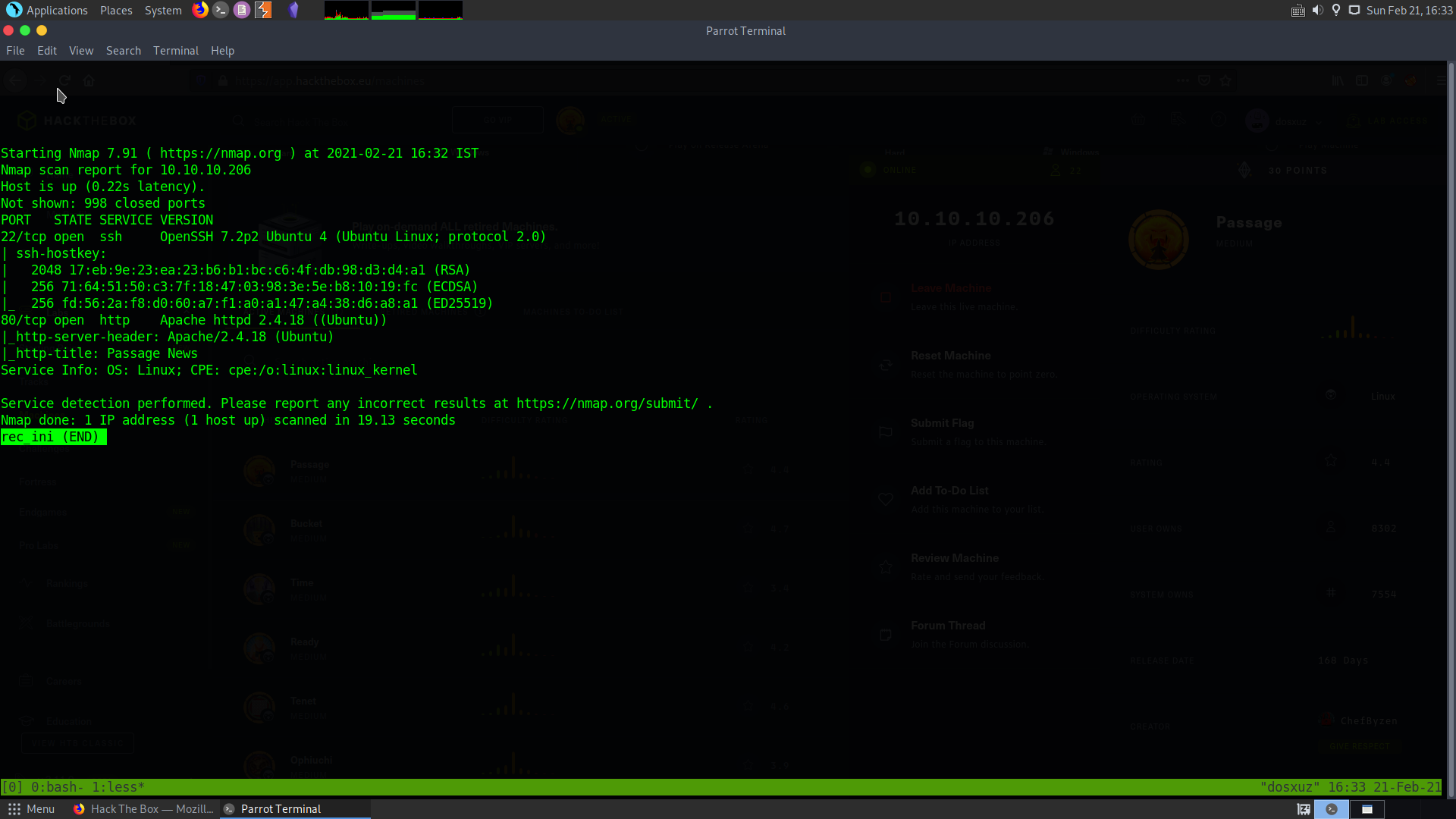
Task: Click the volume speaker icon
Action: (1317, 11)
